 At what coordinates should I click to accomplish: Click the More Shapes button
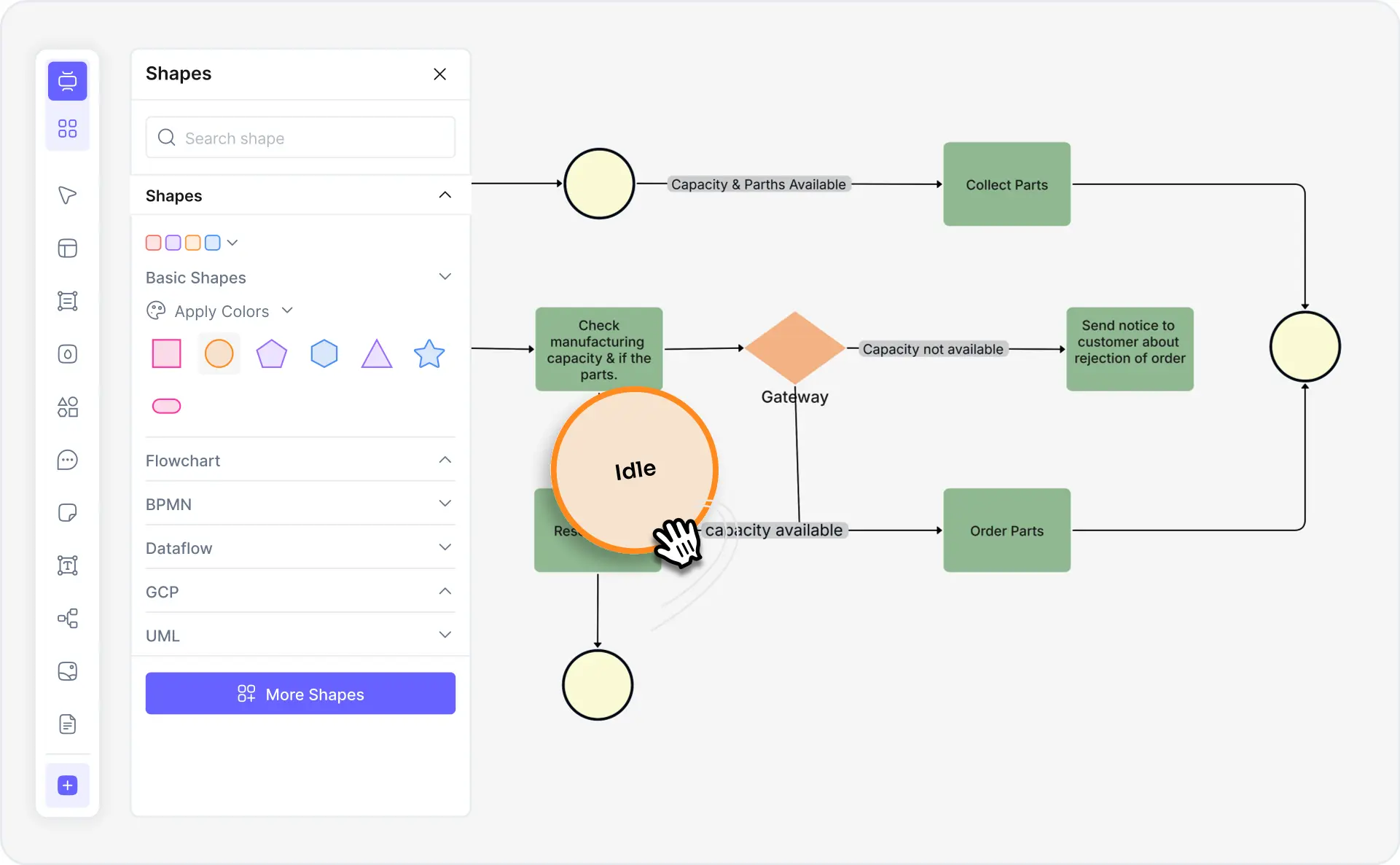(x=300, y=693)
